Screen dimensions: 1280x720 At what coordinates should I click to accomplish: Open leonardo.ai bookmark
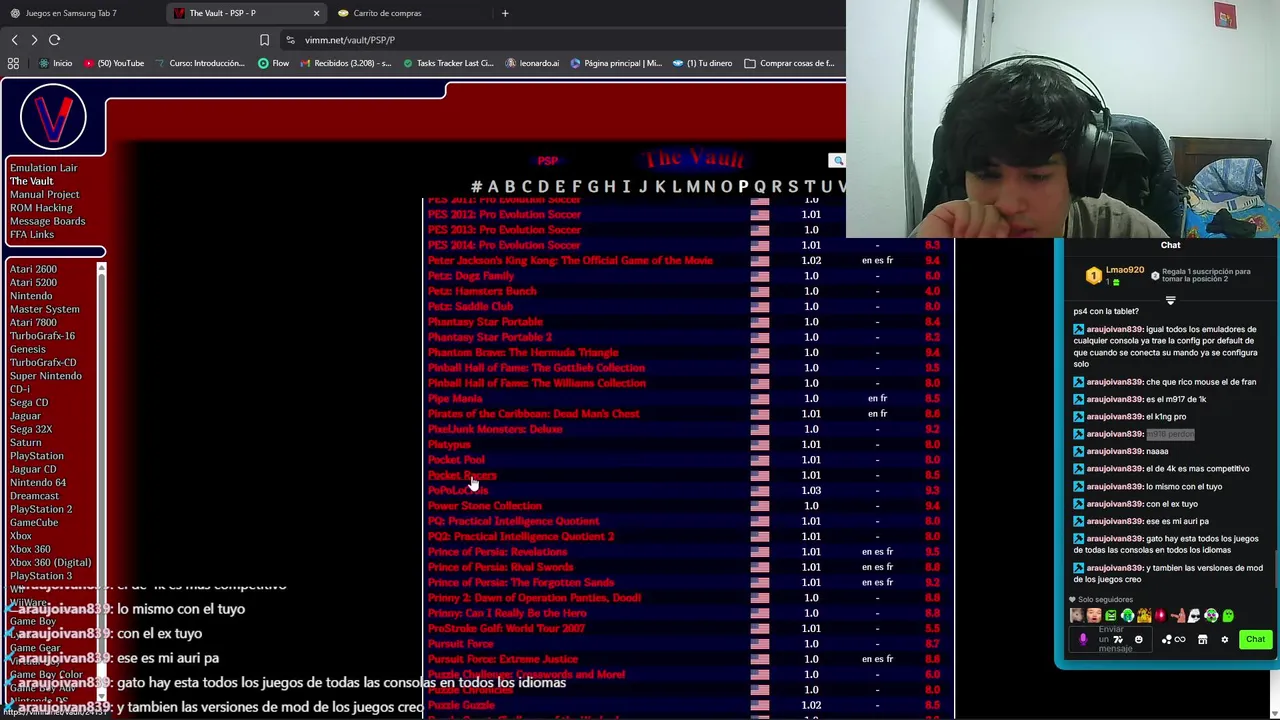pos(532,63)
